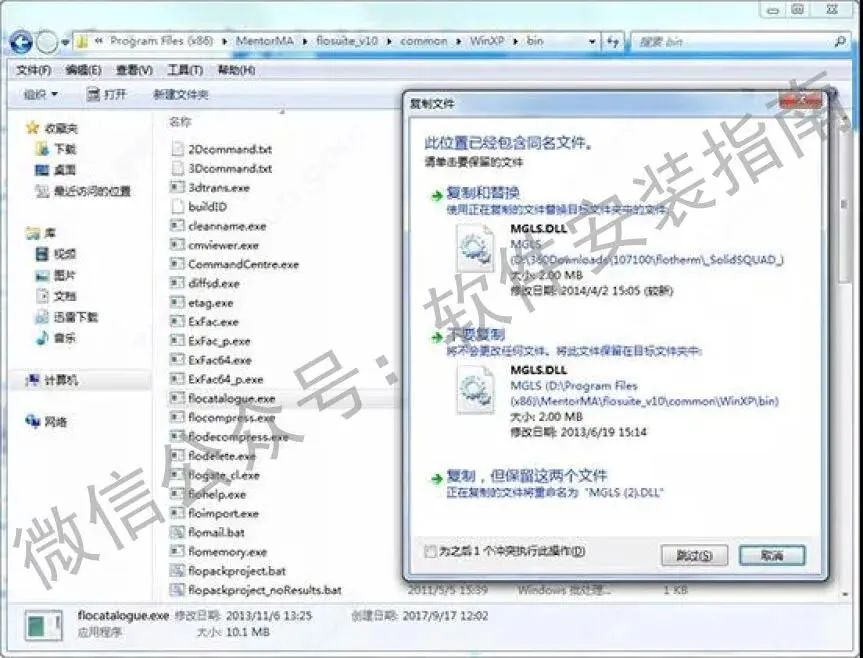
Task: Click the flocatalogue.exe file icon
Action: (x=177, y=398)
